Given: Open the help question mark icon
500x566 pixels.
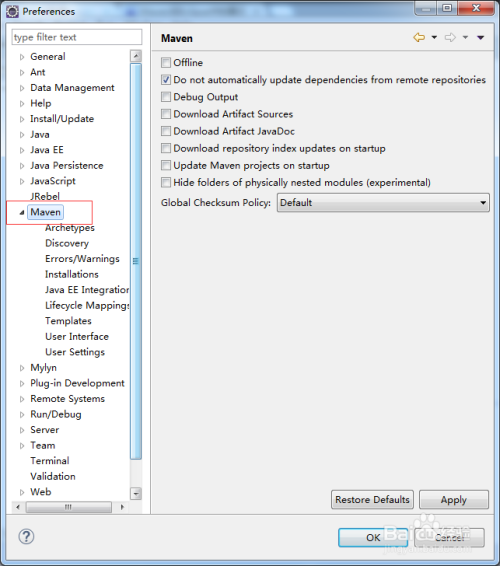Looking at the screenshot, I should pyautogui.click(x=26, y=536).
